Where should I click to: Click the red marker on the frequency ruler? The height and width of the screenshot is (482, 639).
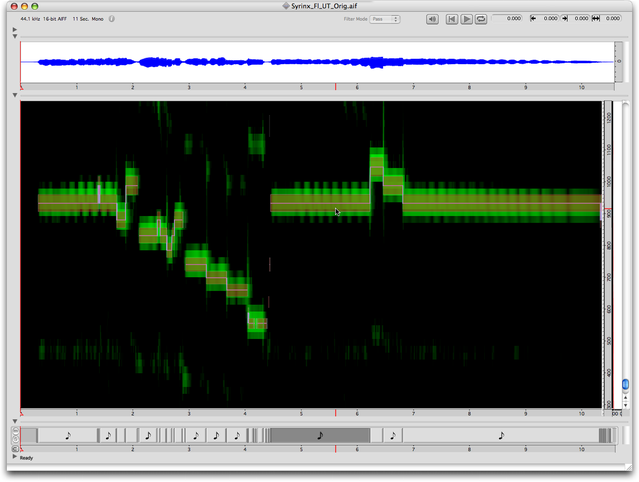pos(608,209)
